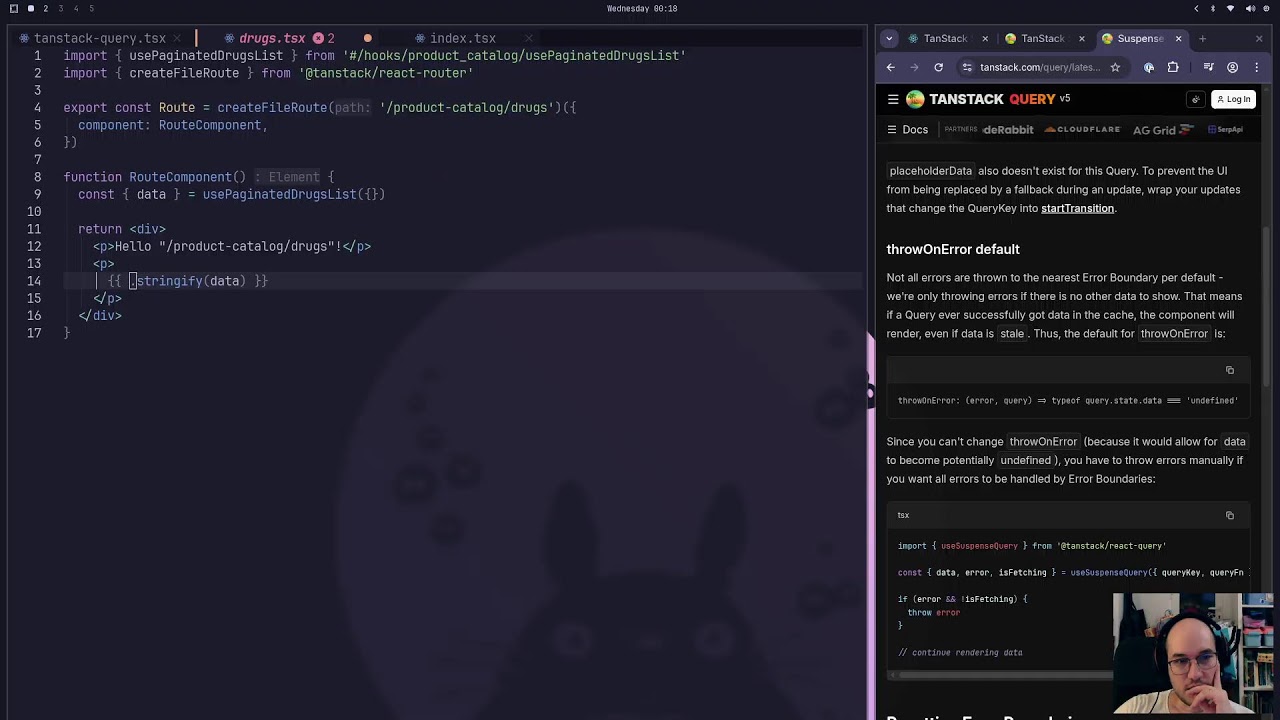Click the window layout icon in top bar
1280x720 pixels.
pos(14,8)
